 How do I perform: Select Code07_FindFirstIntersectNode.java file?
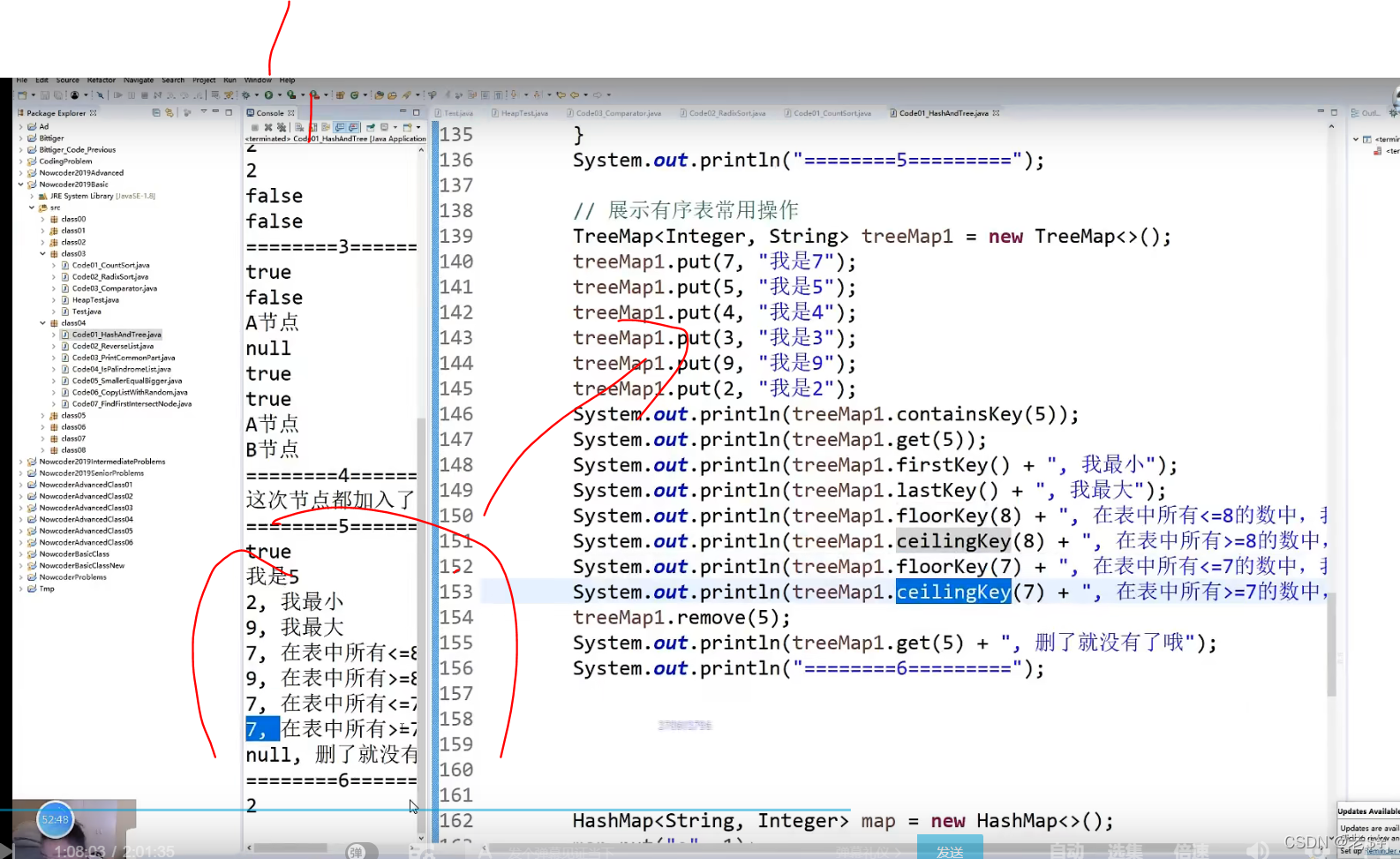(x=131, y=403)
